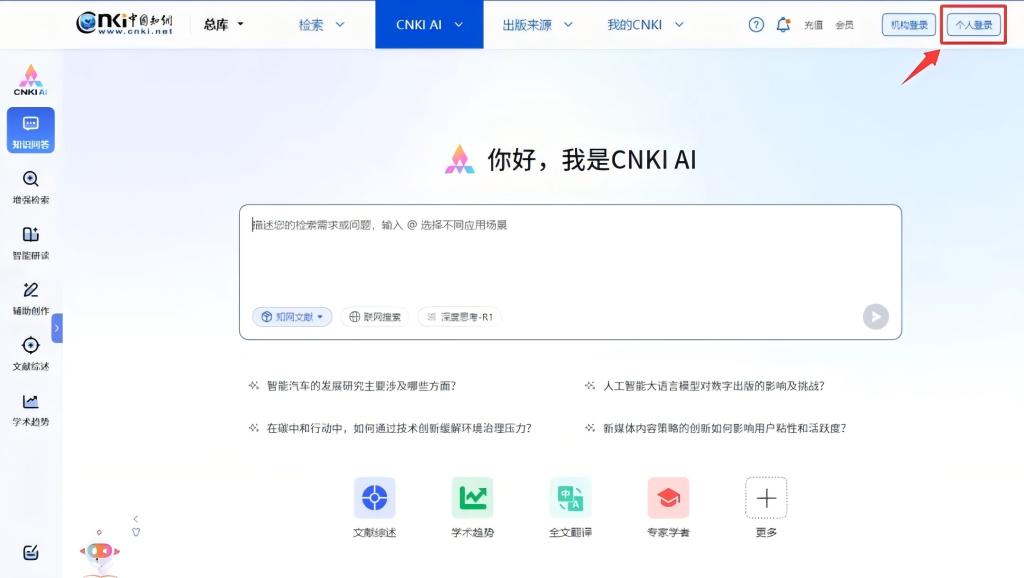Toggle the 联网搜索 web search option
1024x578 pixels.
[375, 317]
